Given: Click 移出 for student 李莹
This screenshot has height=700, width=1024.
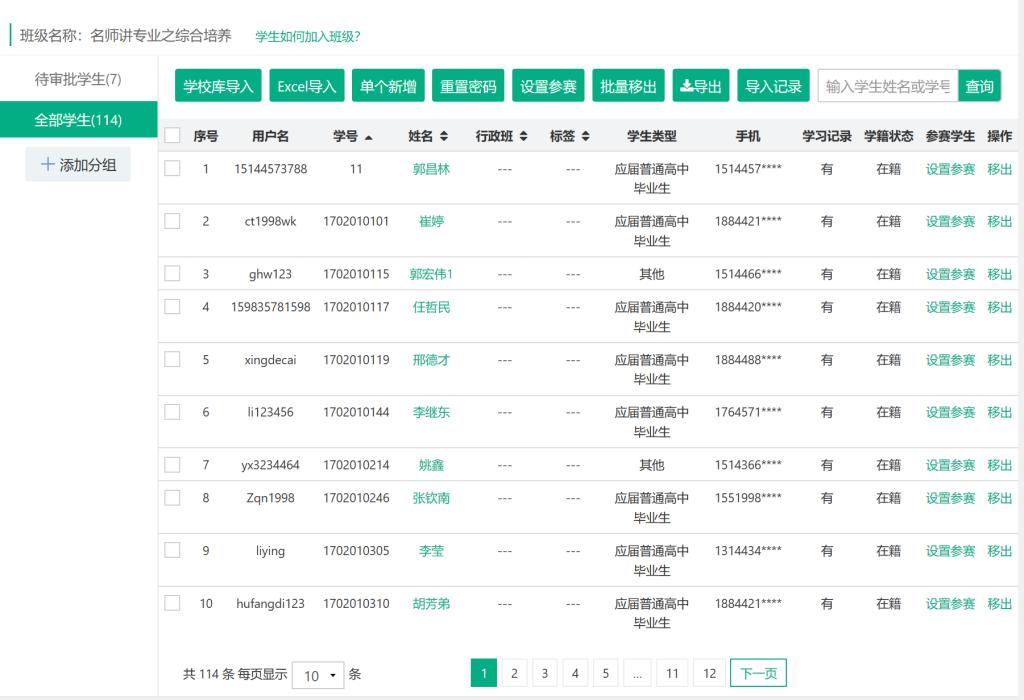Looking at the screenshot, I should pyautogui.click(x=999, y=551).
